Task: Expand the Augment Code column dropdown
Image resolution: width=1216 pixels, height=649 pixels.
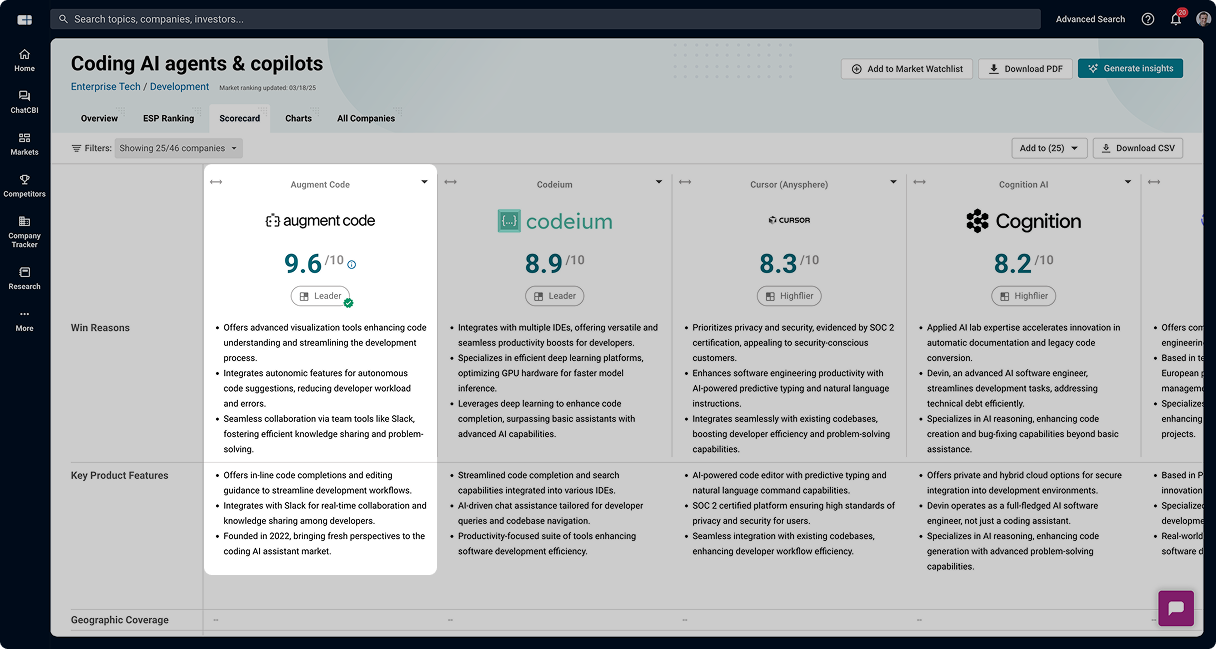Action: tap(424, 182)
